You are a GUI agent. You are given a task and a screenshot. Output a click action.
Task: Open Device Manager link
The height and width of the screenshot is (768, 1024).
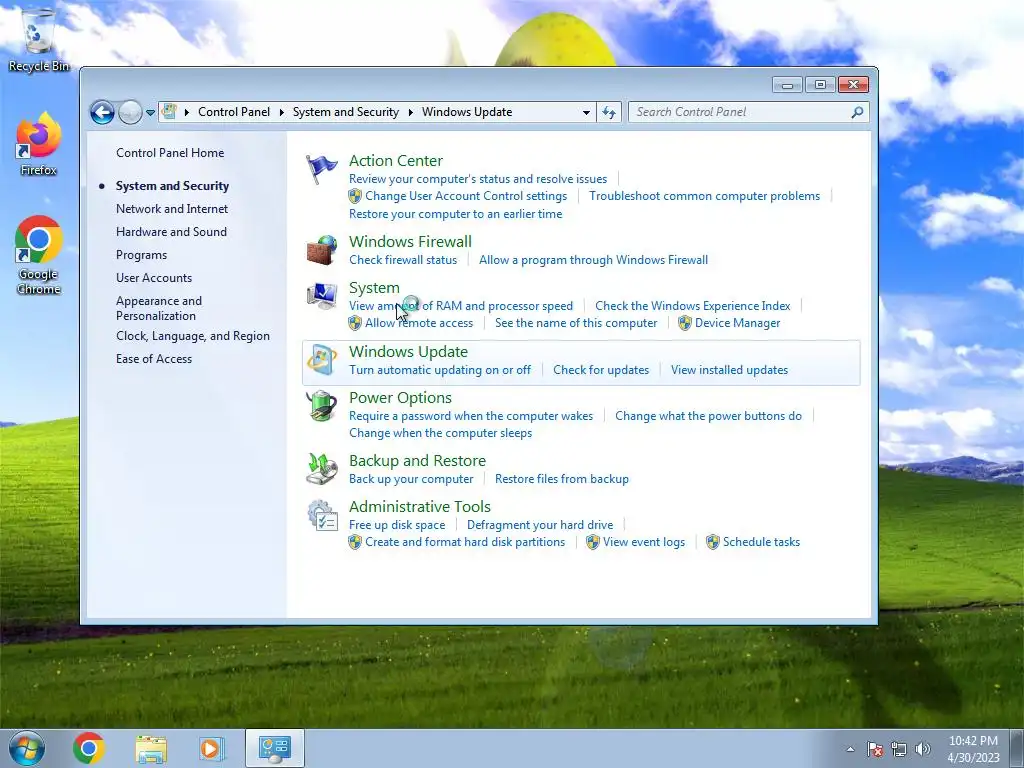(737, 323)
